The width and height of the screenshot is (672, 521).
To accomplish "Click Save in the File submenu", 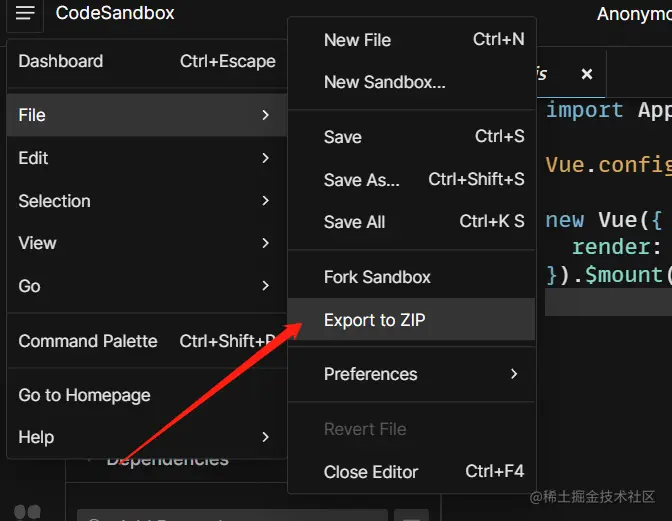I will (411, 137).
